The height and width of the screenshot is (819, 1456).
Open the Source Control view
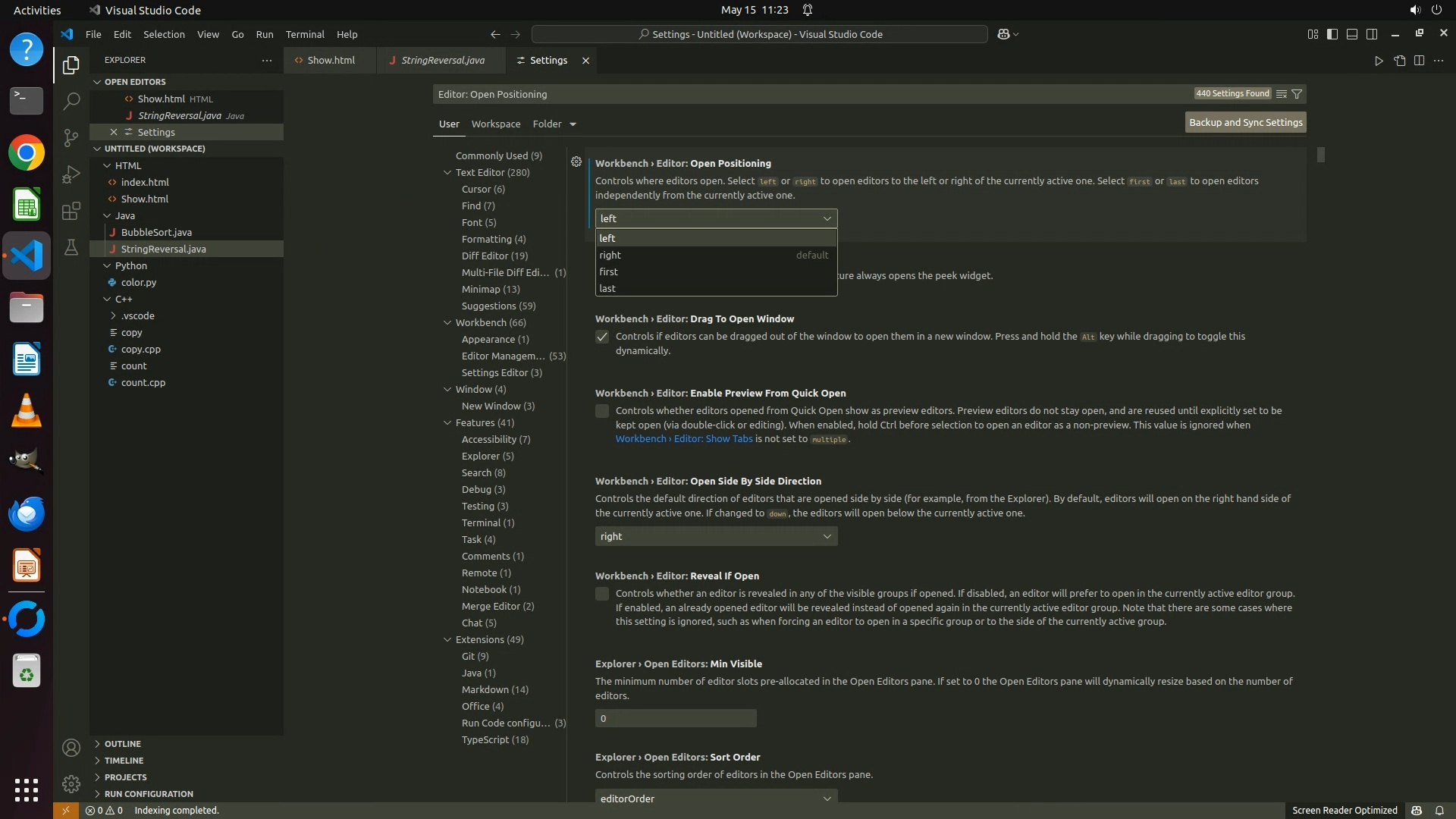(x=71, y=137)
